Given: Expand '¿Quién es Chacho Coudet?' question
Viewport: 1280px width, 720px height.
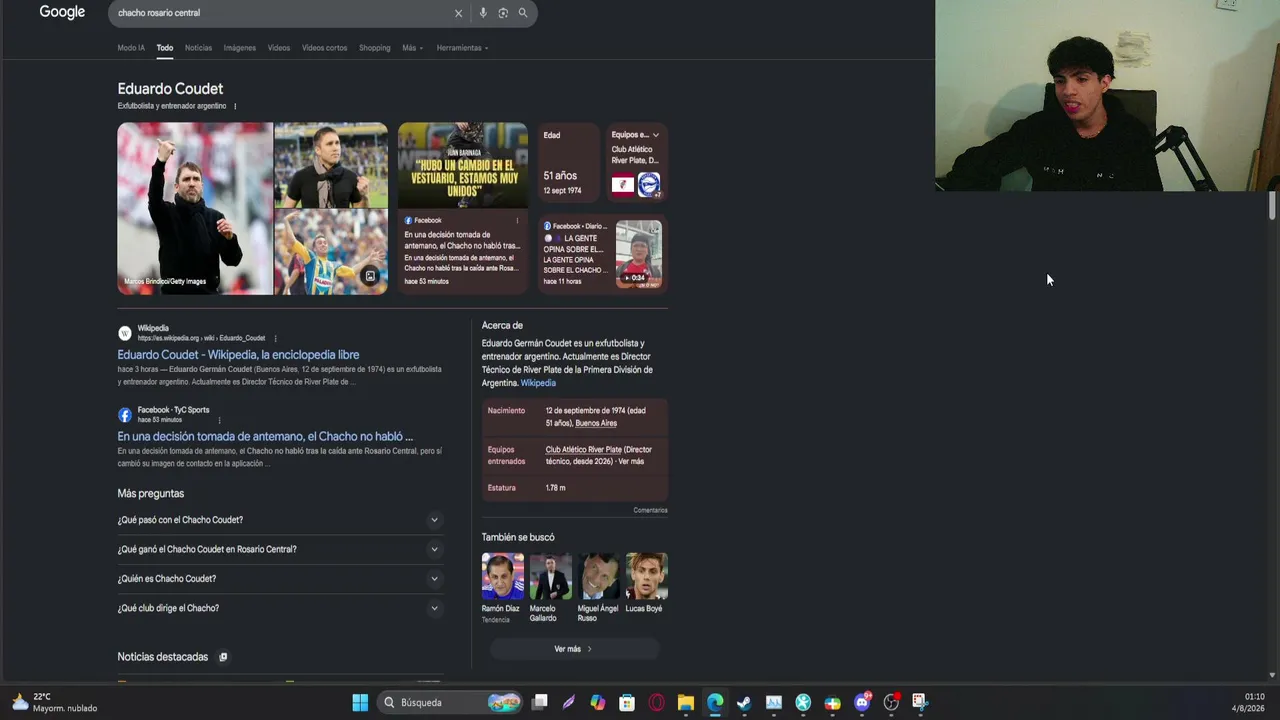Looking at the screenshot, I should (280, 578).
